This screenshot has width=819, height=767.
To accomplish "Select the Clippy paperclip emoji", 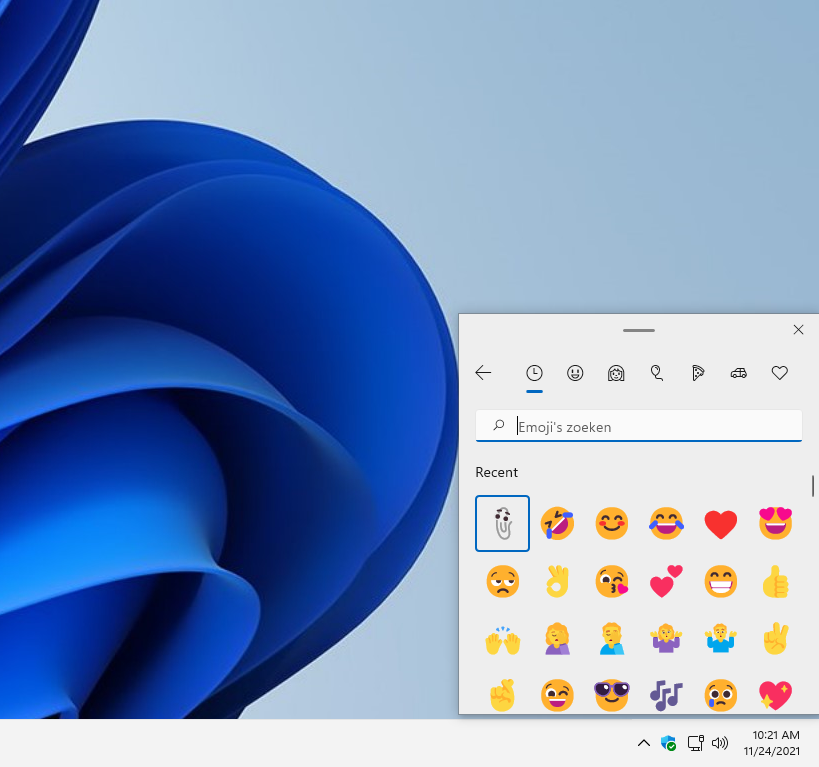I will 502,523.
